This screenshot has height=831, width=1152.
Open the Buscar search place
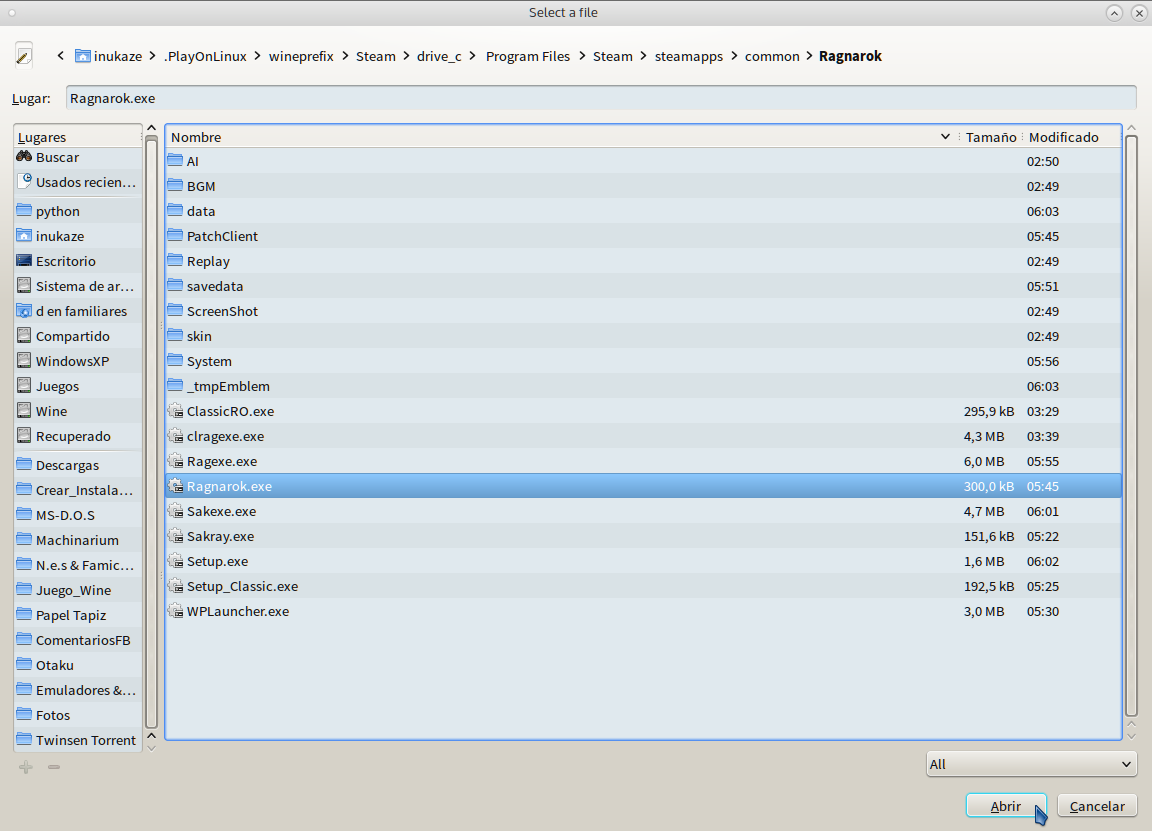78,157
